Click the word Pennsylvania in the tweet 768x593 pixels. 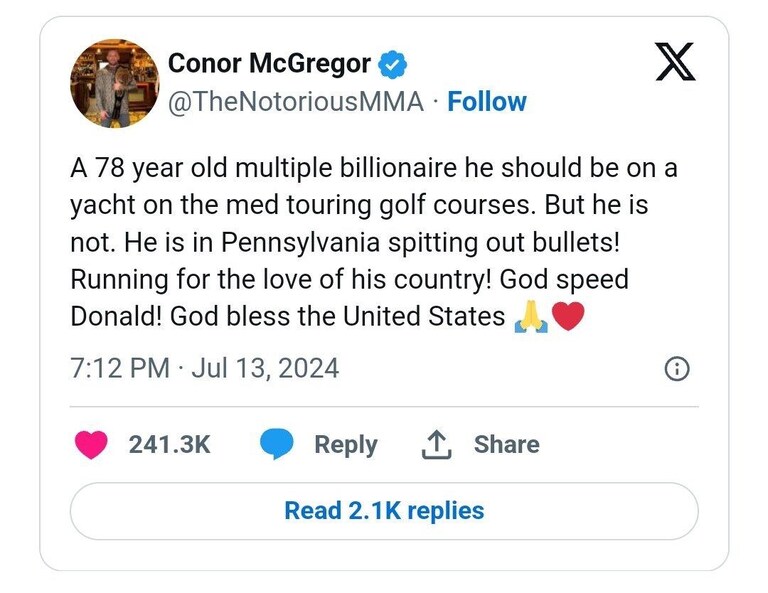pos(301,242)
